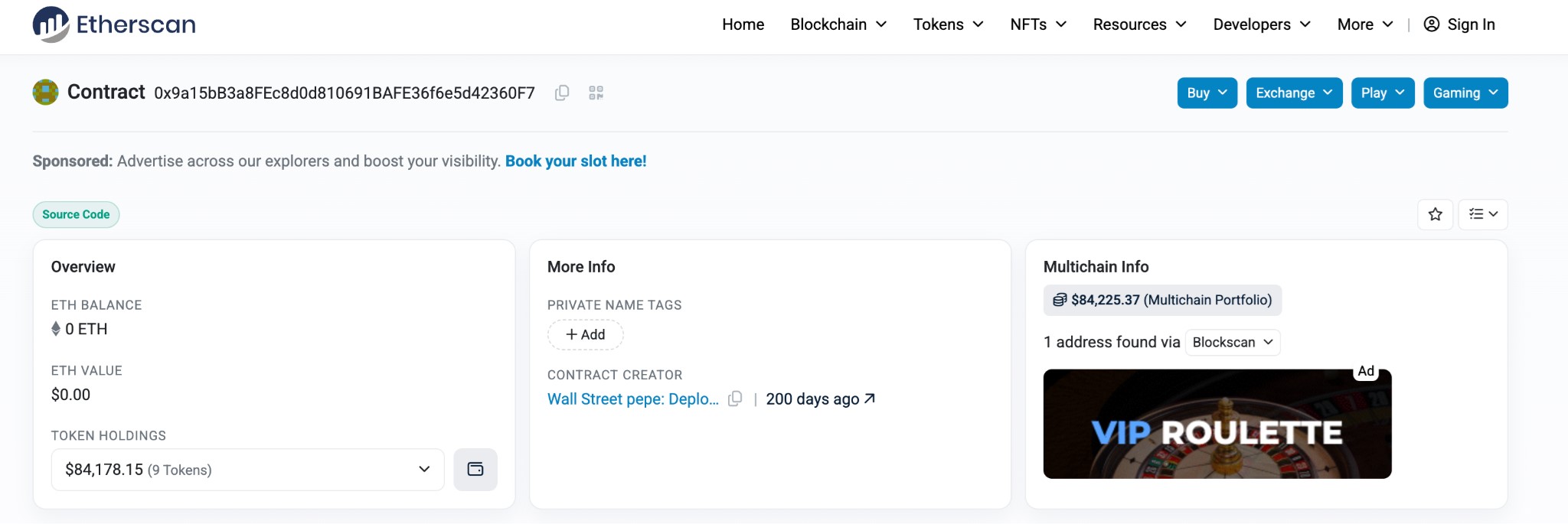Go to the Home page
This screenshot has width=1568, height=524.
[743, 24]
